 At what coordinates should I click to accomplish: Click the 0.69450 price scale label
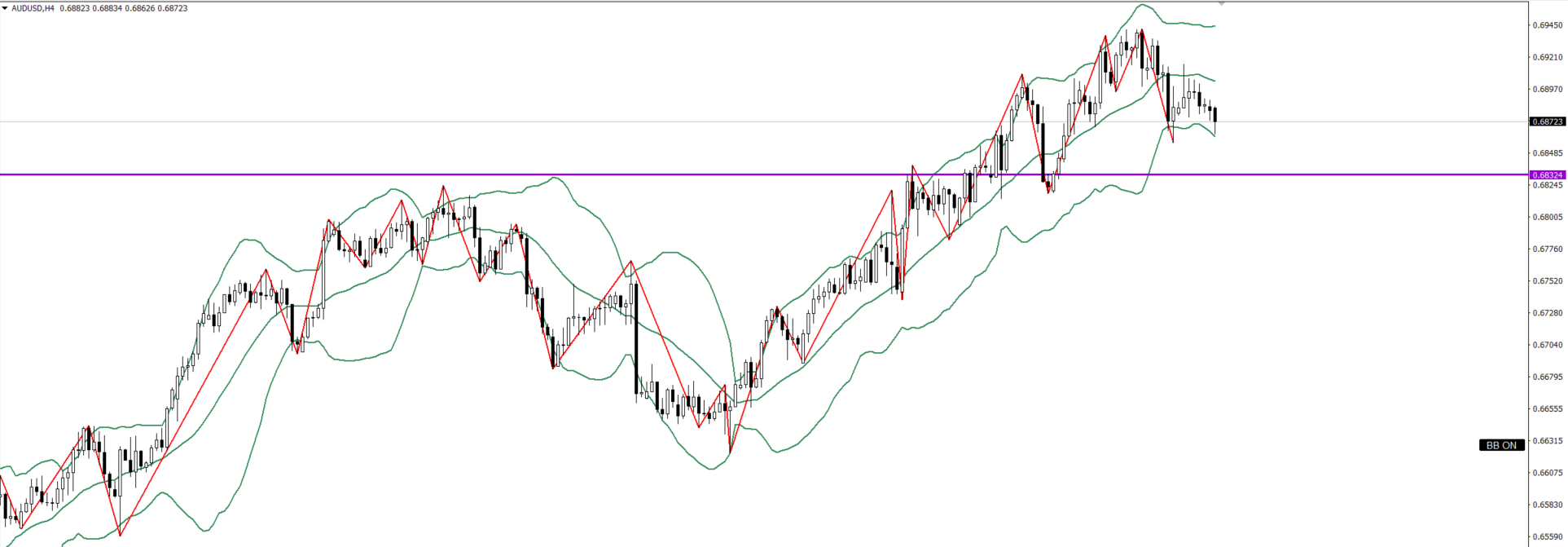point(1547,25)
